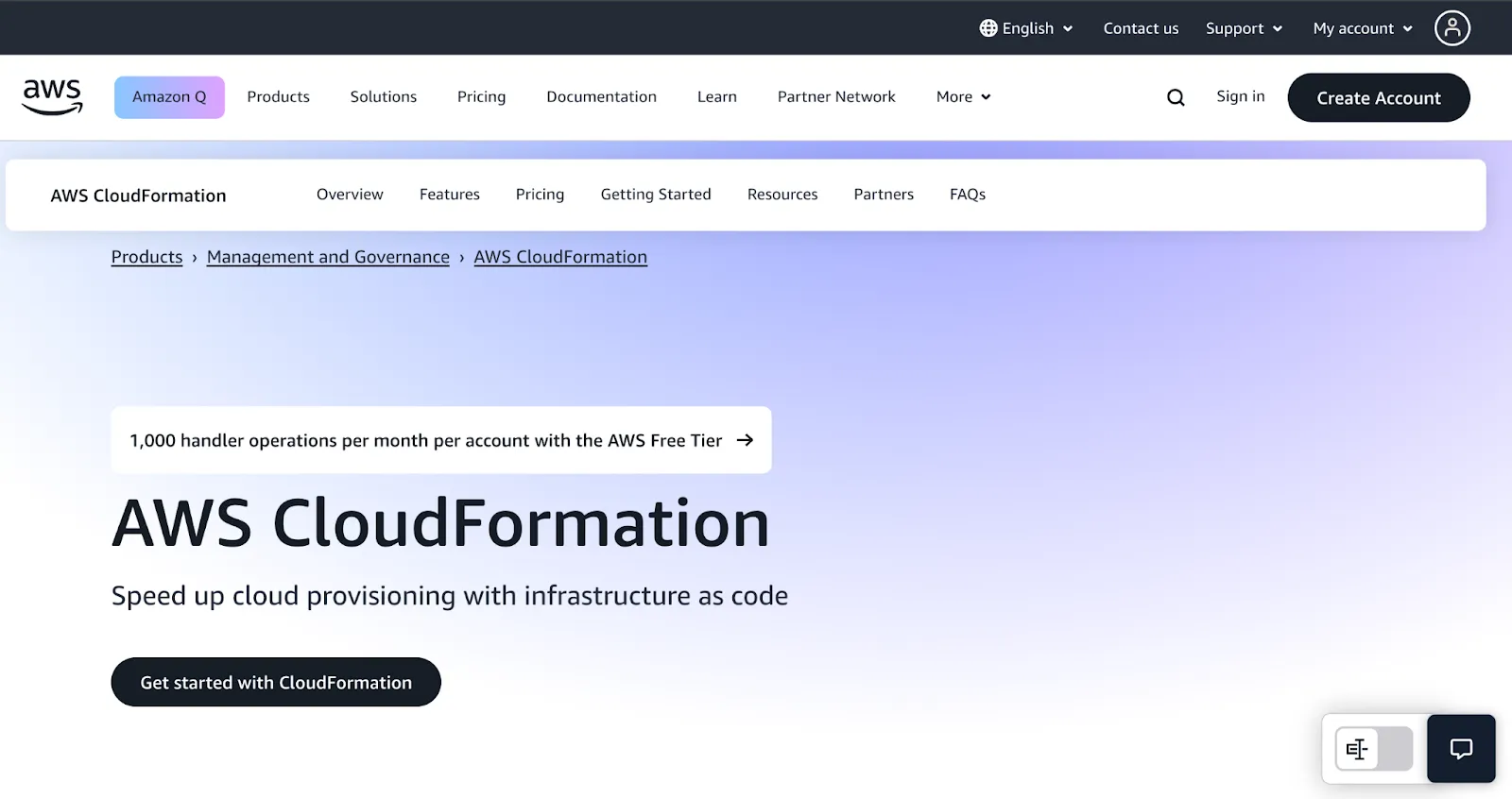Image resolution: width=1512 pixels, height=799 pixels.
Task: Click the globe language icon
Action: [x=988, y=28]
